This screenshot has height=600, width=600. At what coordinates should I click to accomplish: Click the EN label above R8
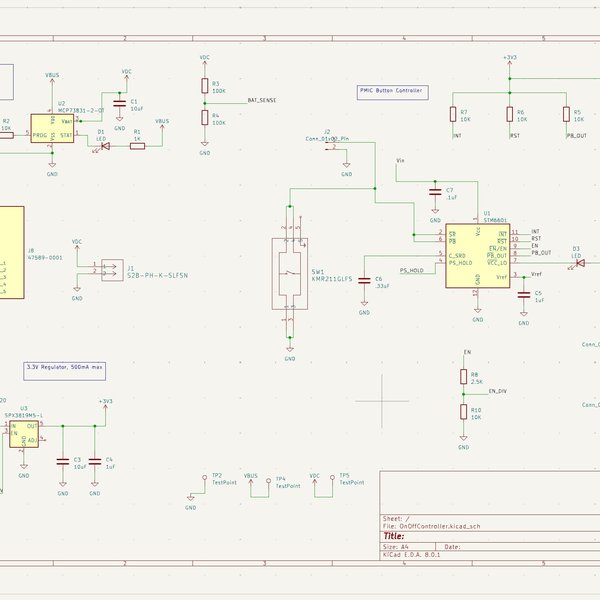tap(467, 352)
